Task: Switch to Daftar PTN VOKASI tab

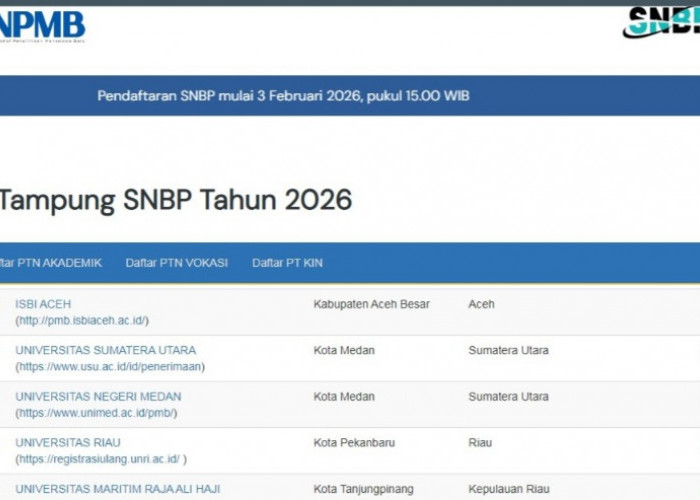Action: pyautogui.click(x=177, y=263)
